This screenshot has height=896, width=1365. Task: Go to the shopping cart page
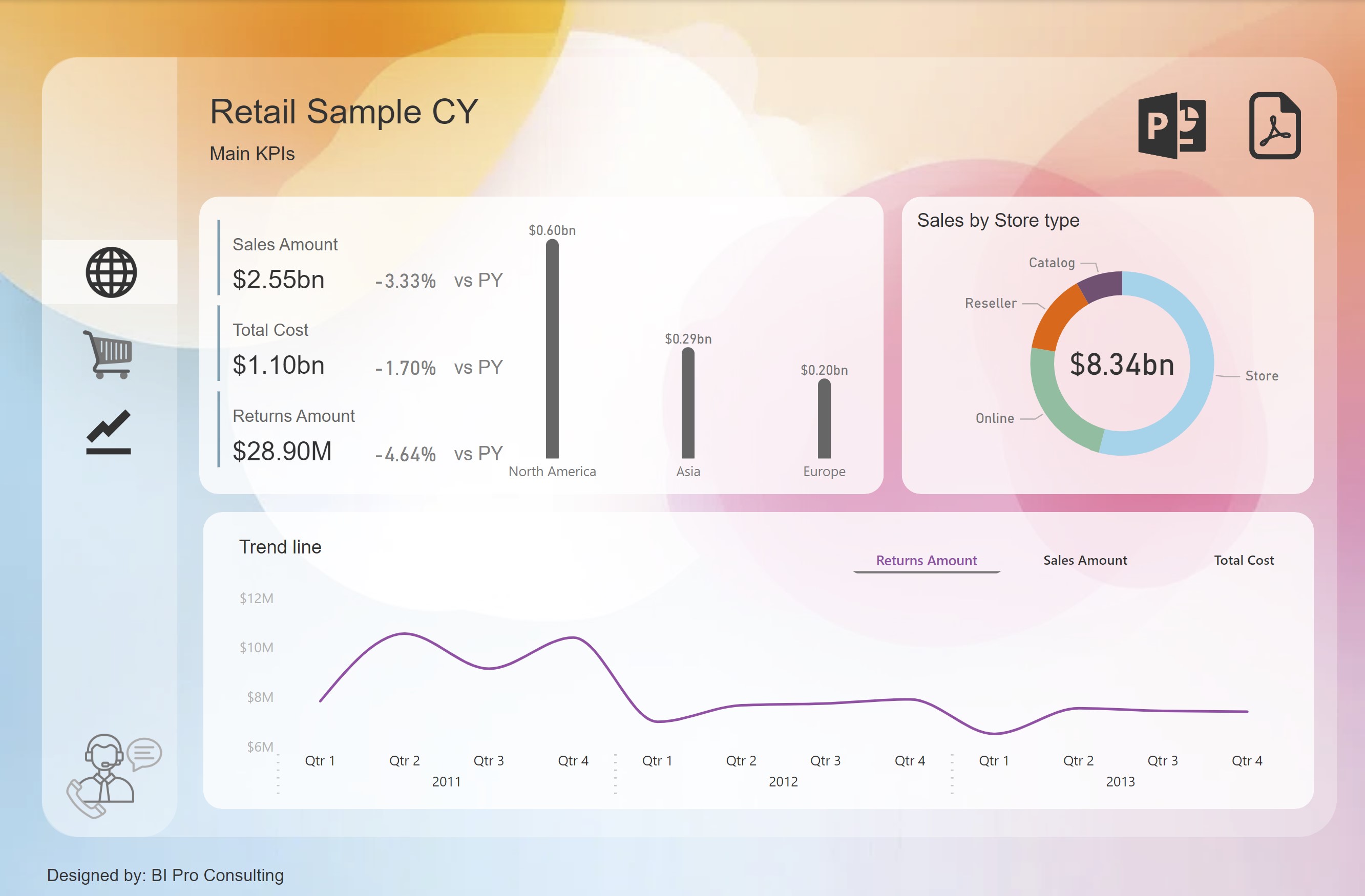pos(109,354)
